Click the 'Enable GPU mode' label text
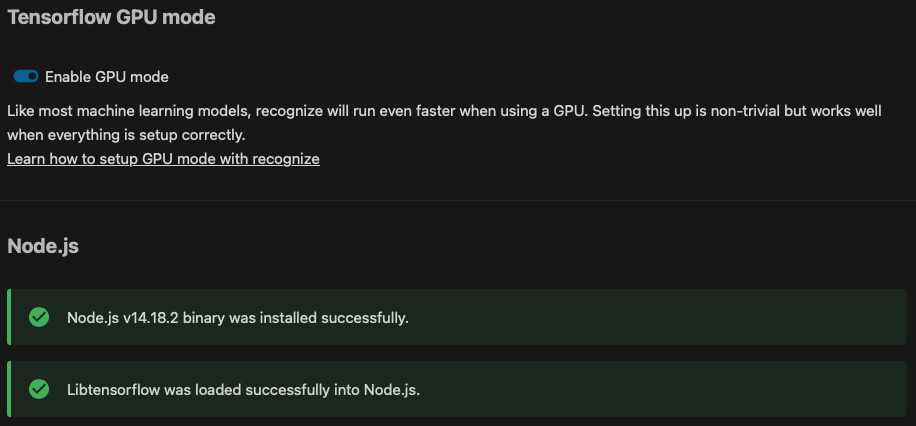 [x=107, y=77]
